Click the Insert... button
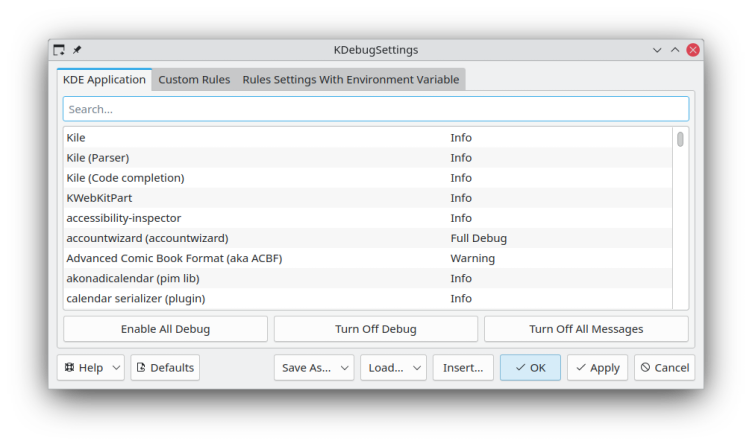Screen dimensions: 752x446 pyautogui.click(x=464, y=368)
